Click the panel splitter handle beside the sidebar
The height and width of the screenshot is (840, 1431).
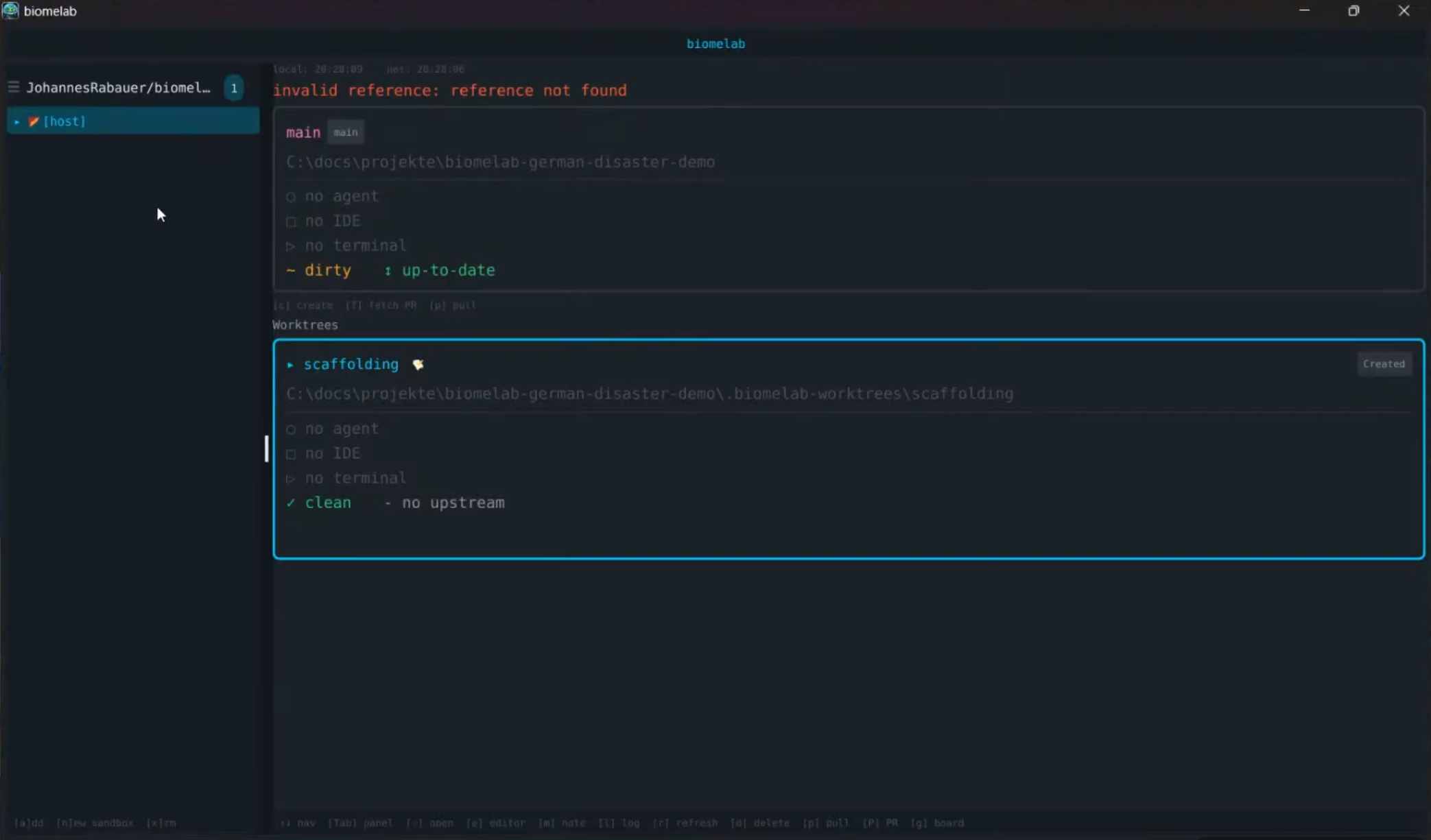266,449
